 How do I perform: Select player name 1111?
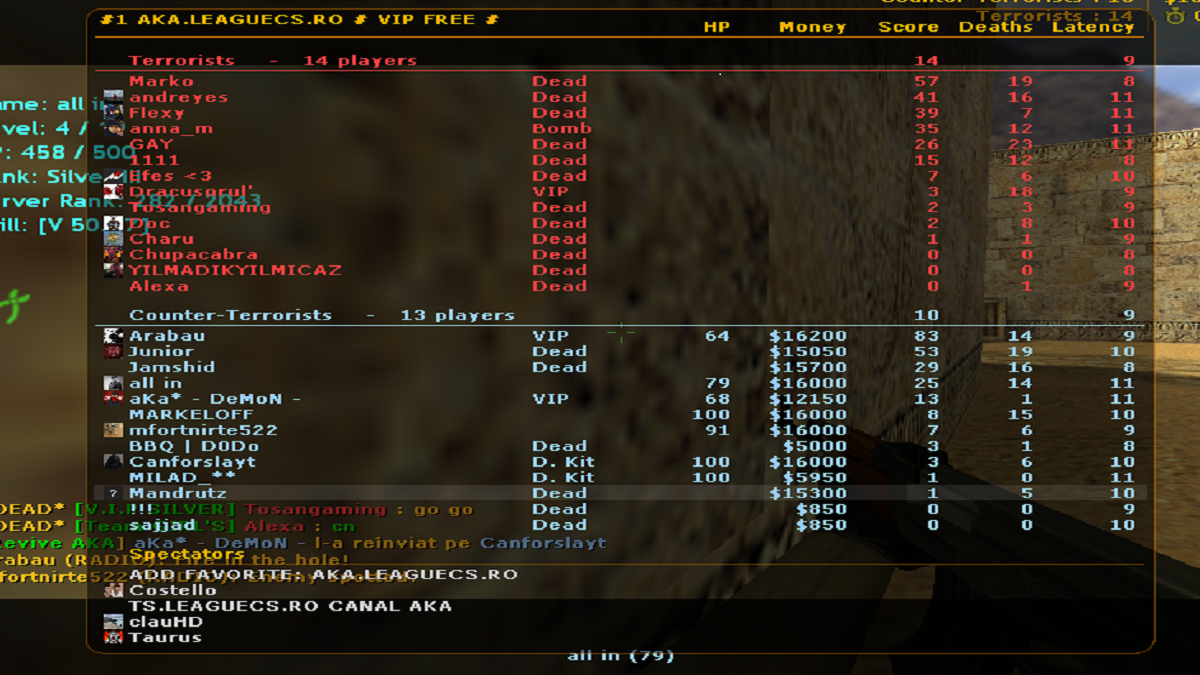(x=154, y=160)
